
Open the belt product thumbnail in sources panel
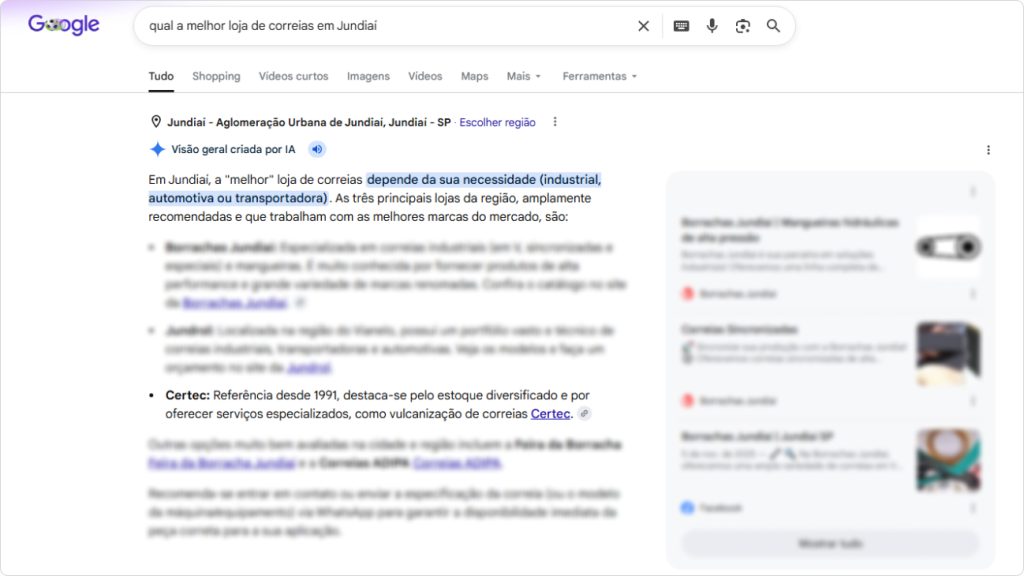[948, 247]
